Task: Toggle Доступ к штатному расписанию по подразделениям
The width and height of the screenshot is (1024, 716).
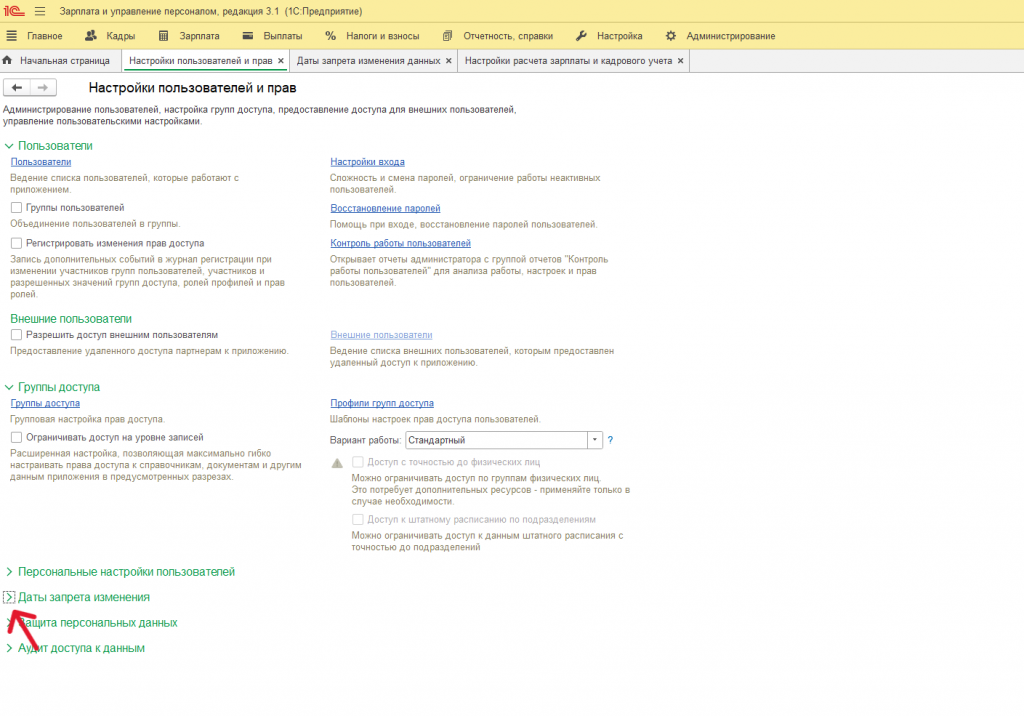Action: click(x=358, y=519)
